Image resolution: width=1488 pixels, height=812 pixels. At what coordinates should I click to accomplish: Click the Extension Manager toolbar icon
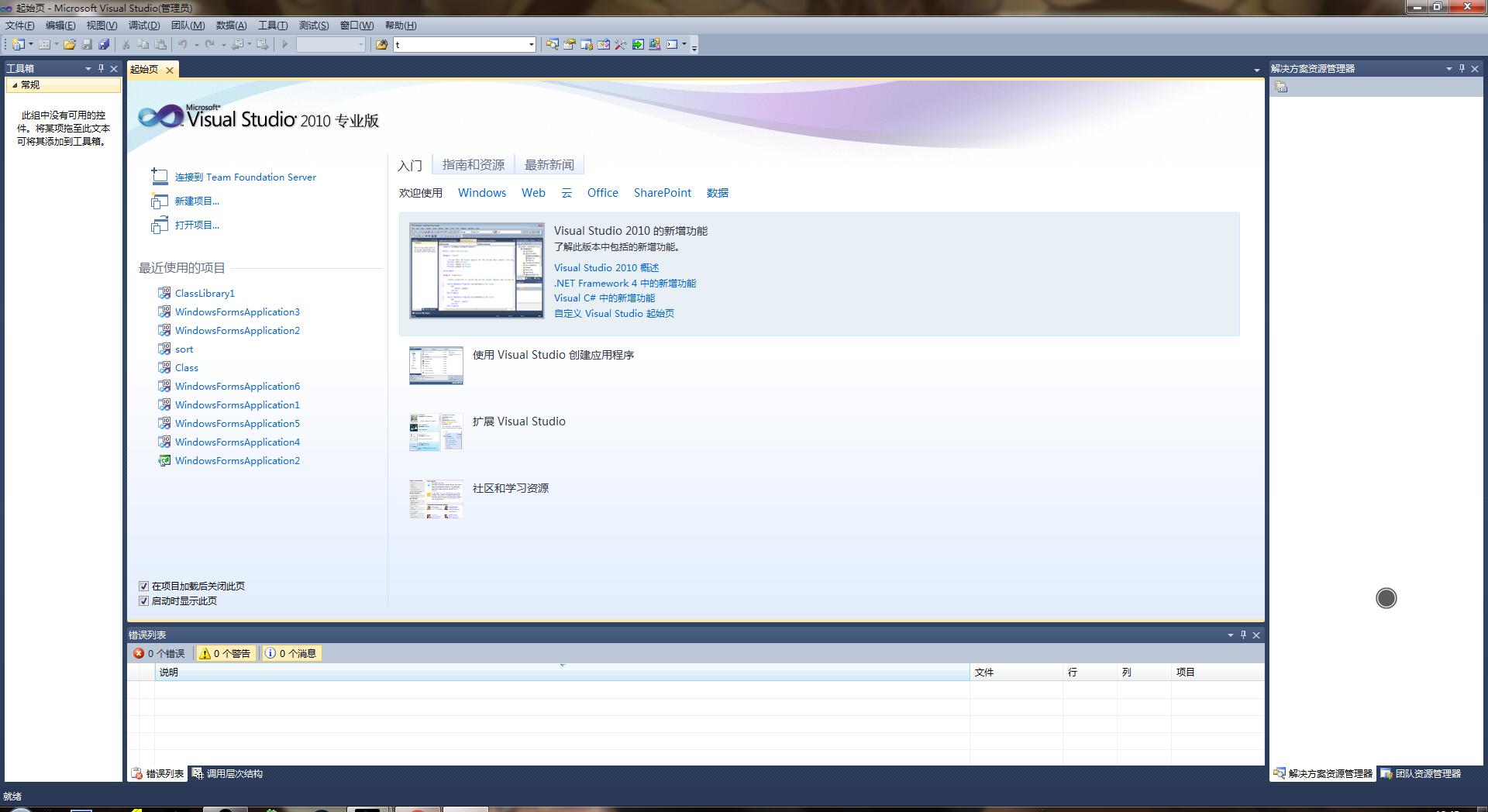pos(654,45)
